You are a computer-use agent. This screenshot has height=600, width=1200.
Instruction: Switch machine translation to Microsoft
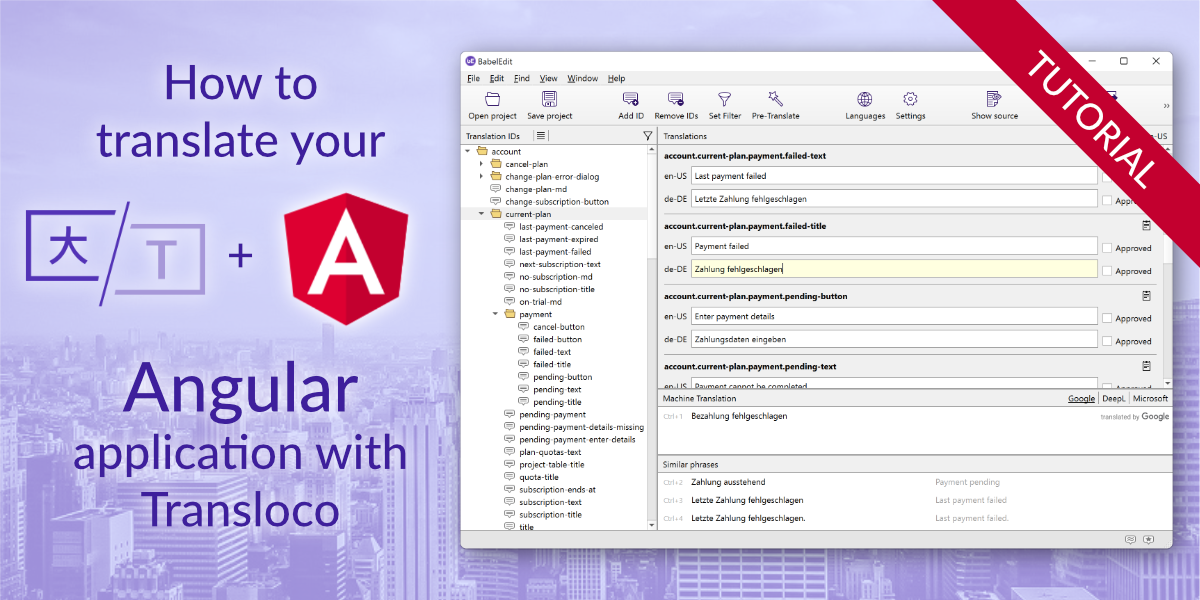coord(1150,398)
